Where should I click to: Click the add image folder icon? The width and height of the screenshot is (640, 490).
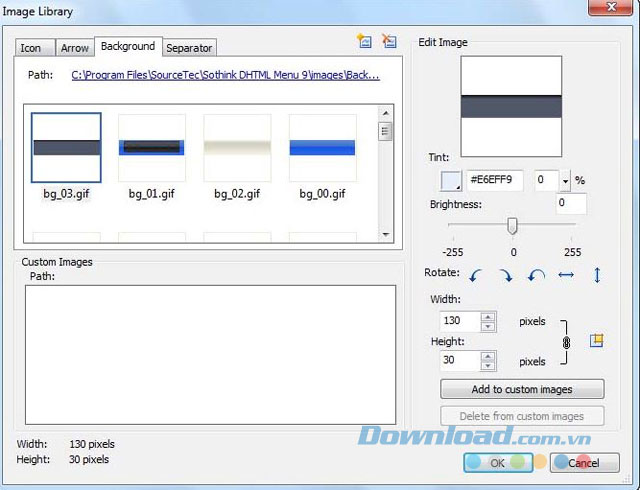tap(365, 42)
